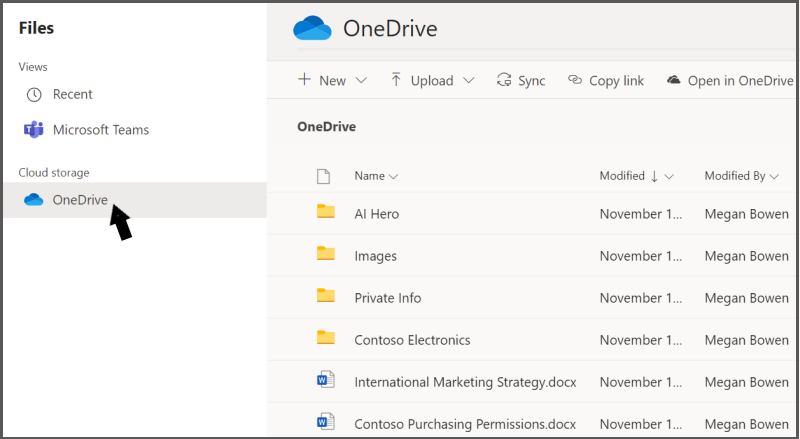Select OneDrive under Cloud storage
The image size is (800, 439).
coord(135,200)
